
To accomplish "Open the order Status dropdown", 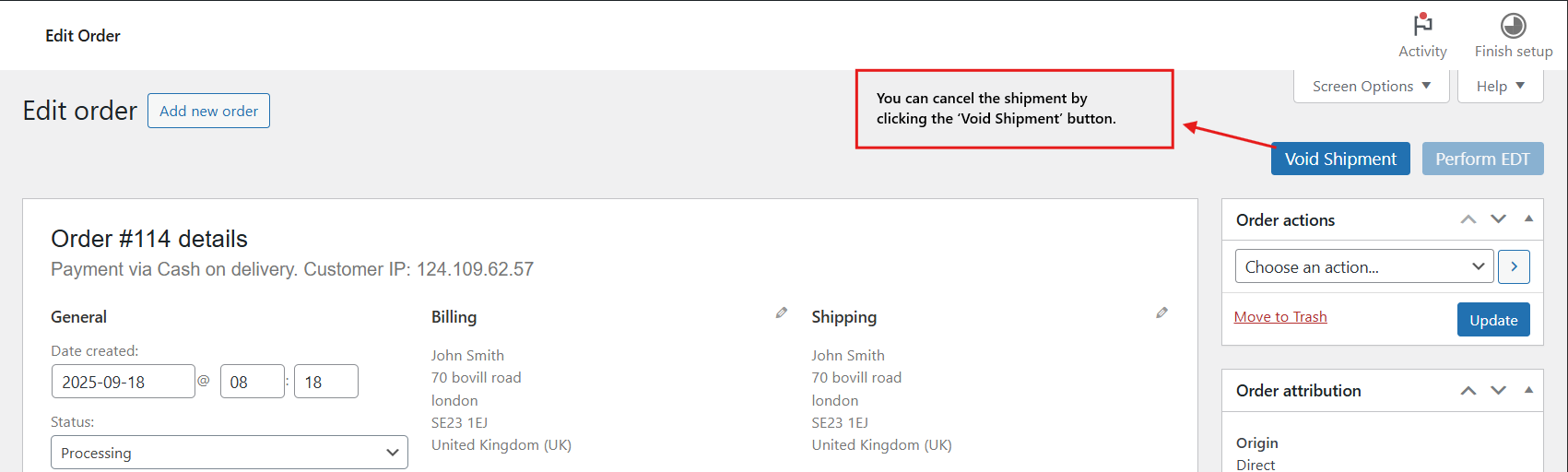I will point(229,453).
